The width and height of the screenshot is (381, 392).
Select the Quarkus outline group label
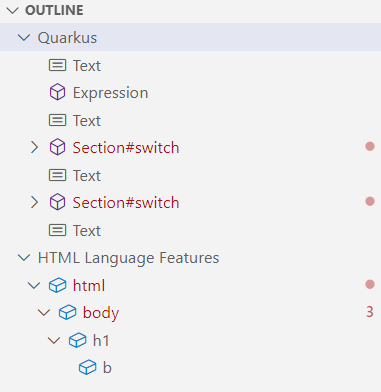[67, 38]
